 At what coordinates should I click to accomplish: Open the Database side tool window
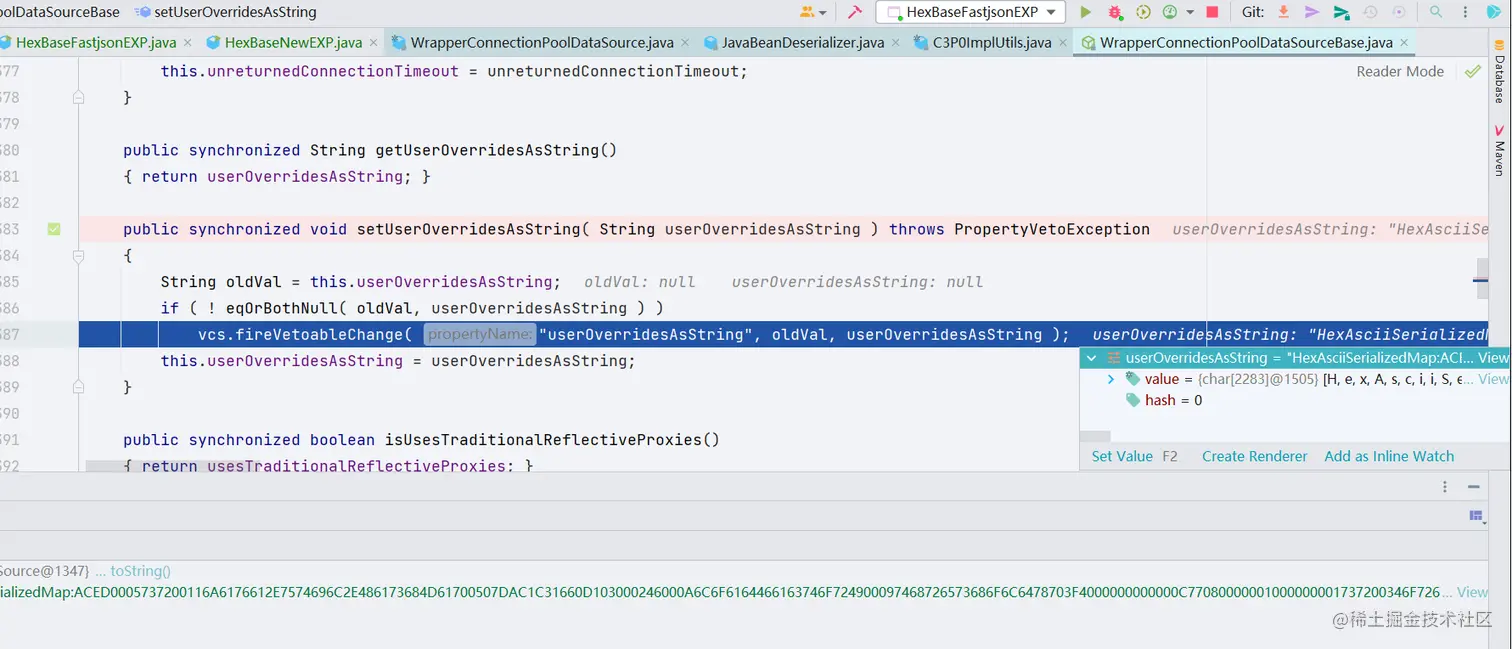pos(1499,72)
